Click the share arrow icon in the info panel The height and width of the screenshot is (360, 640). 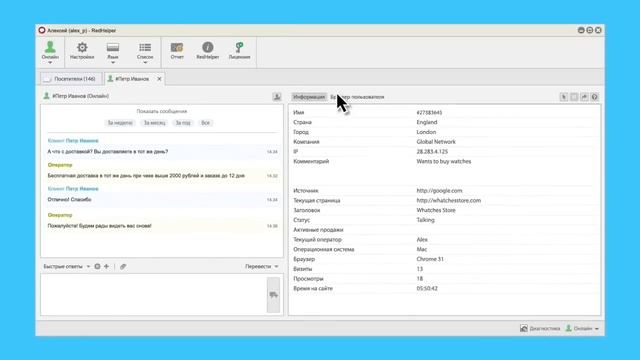point(584,97)
